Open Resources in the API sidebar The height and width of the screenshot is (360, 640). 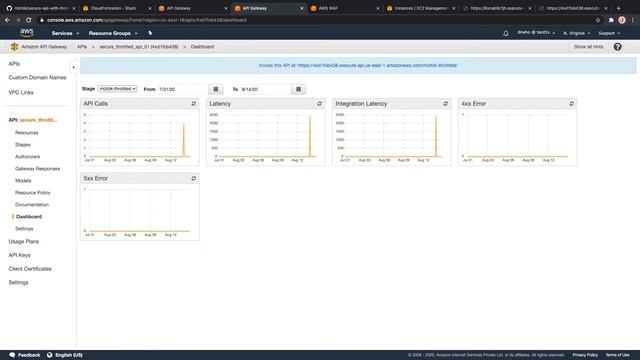(27, 133)
